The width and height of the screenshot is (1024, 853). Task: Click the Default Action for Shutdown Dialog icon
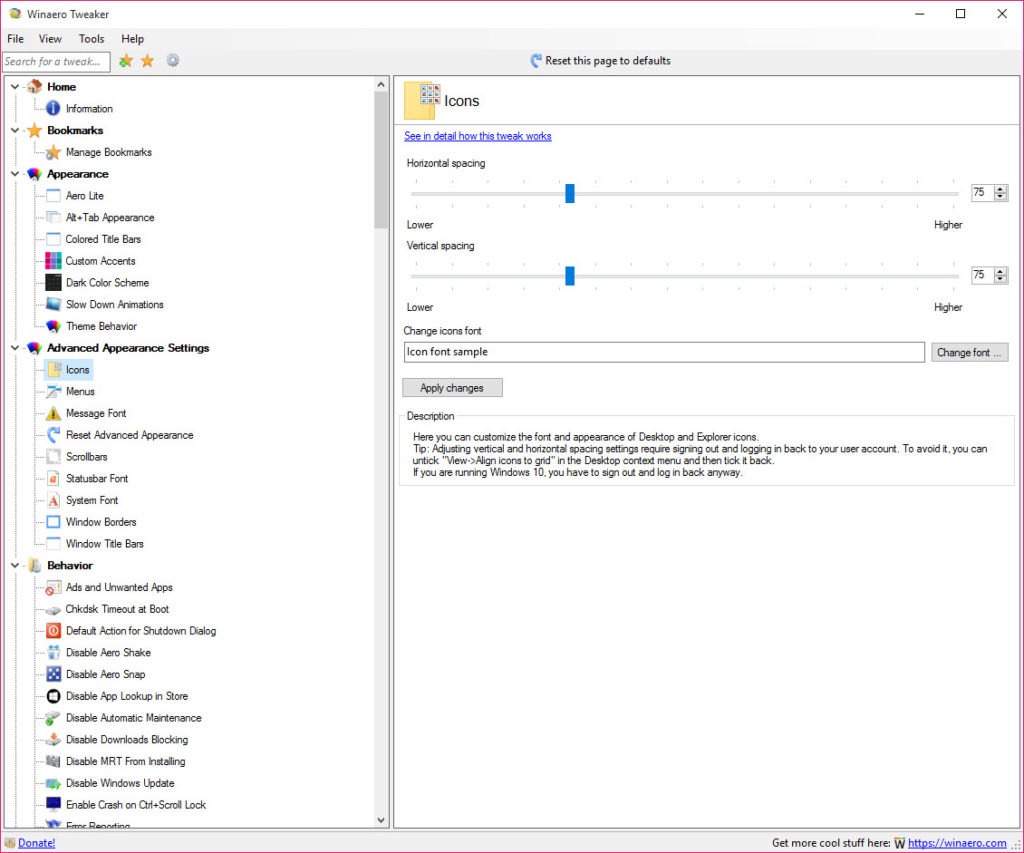click(53, 631)
